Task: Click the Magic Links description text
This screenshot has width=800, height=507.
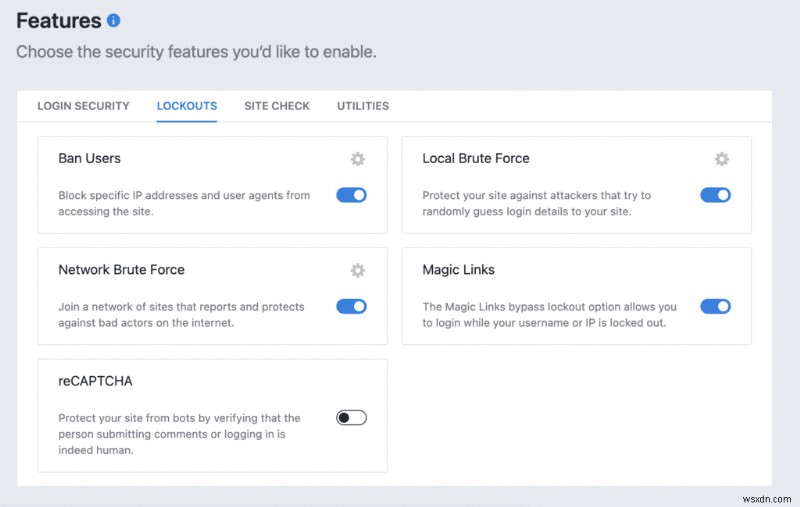Action: (549, 315)
